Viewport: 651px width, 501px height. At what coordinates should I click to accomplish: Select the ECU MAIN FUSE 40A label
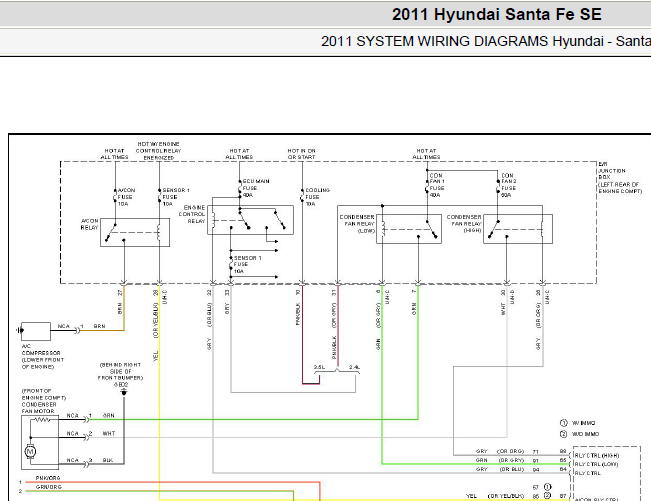pyautogui.click(x=256, y=188)
